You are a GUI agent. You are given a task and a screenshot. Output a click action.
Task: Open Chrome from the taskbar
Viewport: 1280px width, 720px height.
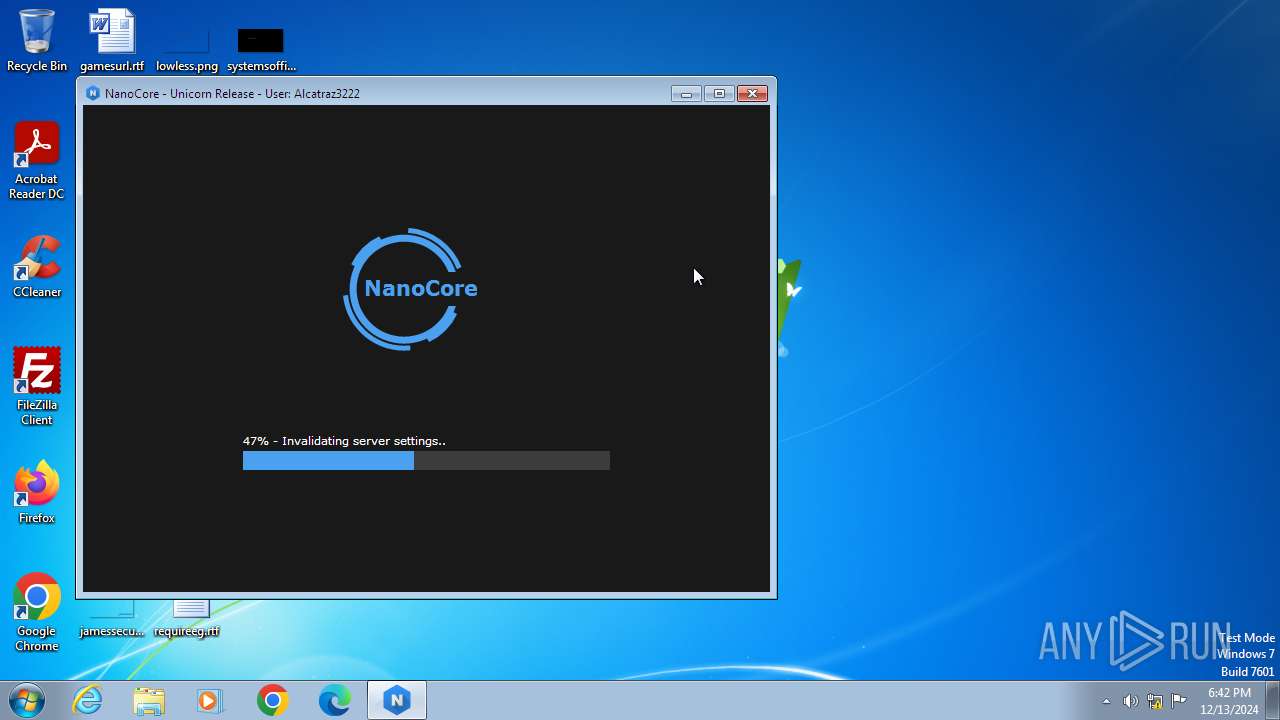[272, 701]
